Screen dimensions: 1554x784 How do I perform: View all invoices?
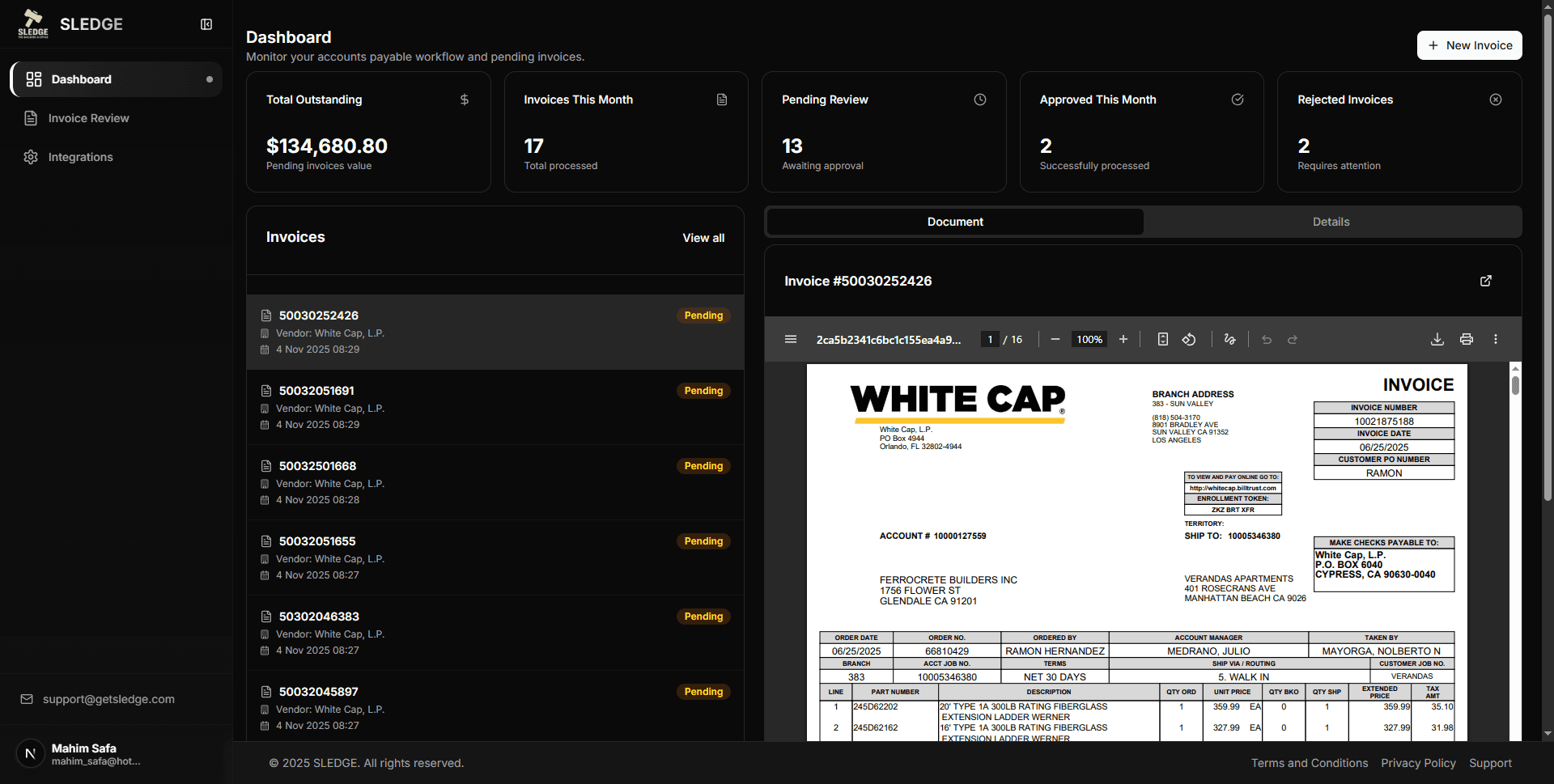(703, 237)
